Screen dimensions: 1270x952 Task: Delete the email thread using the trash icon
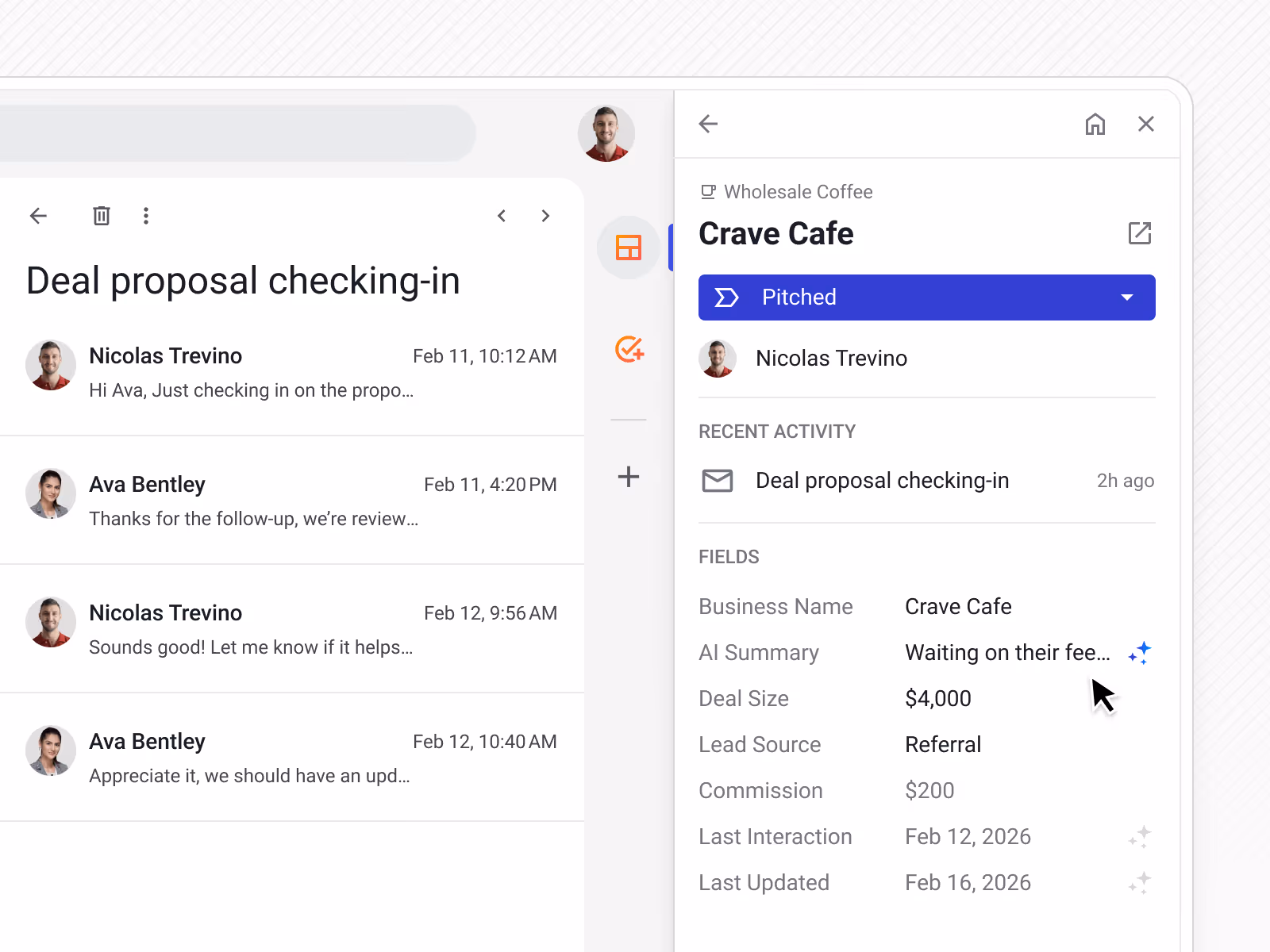click(x=101, y=215)
